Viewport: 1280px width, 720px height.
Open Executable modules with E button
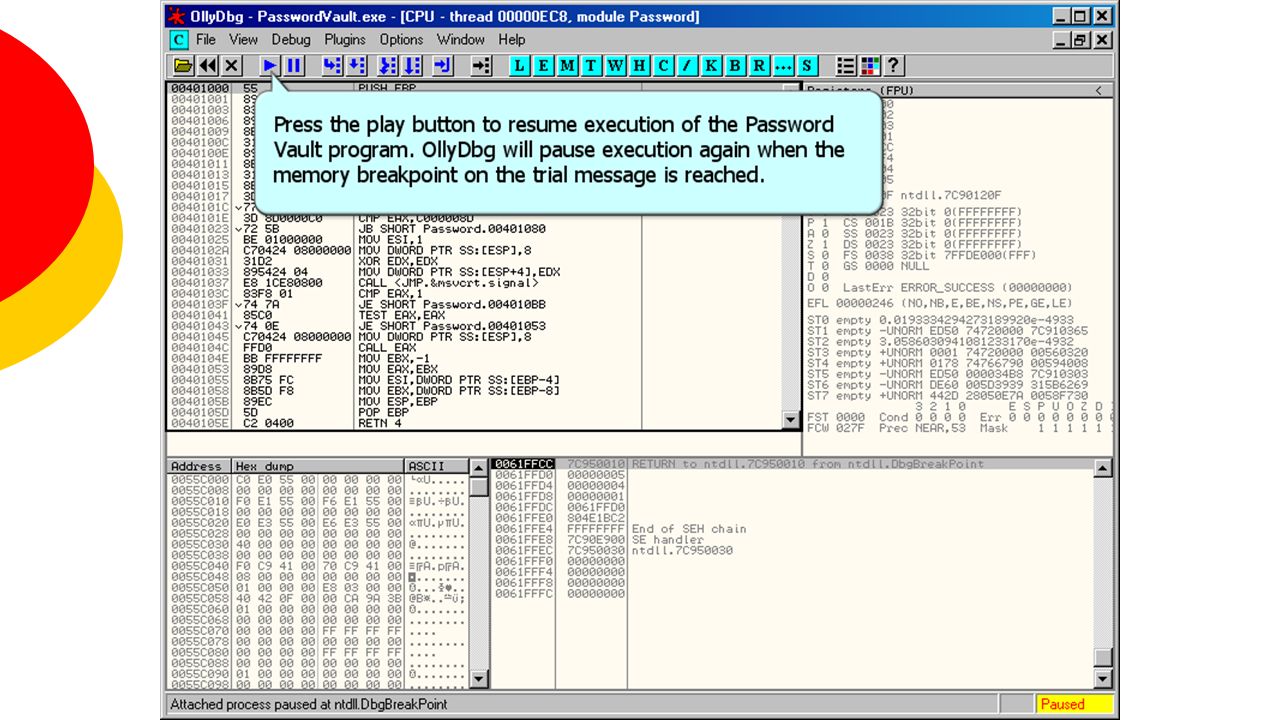[544, 66]
